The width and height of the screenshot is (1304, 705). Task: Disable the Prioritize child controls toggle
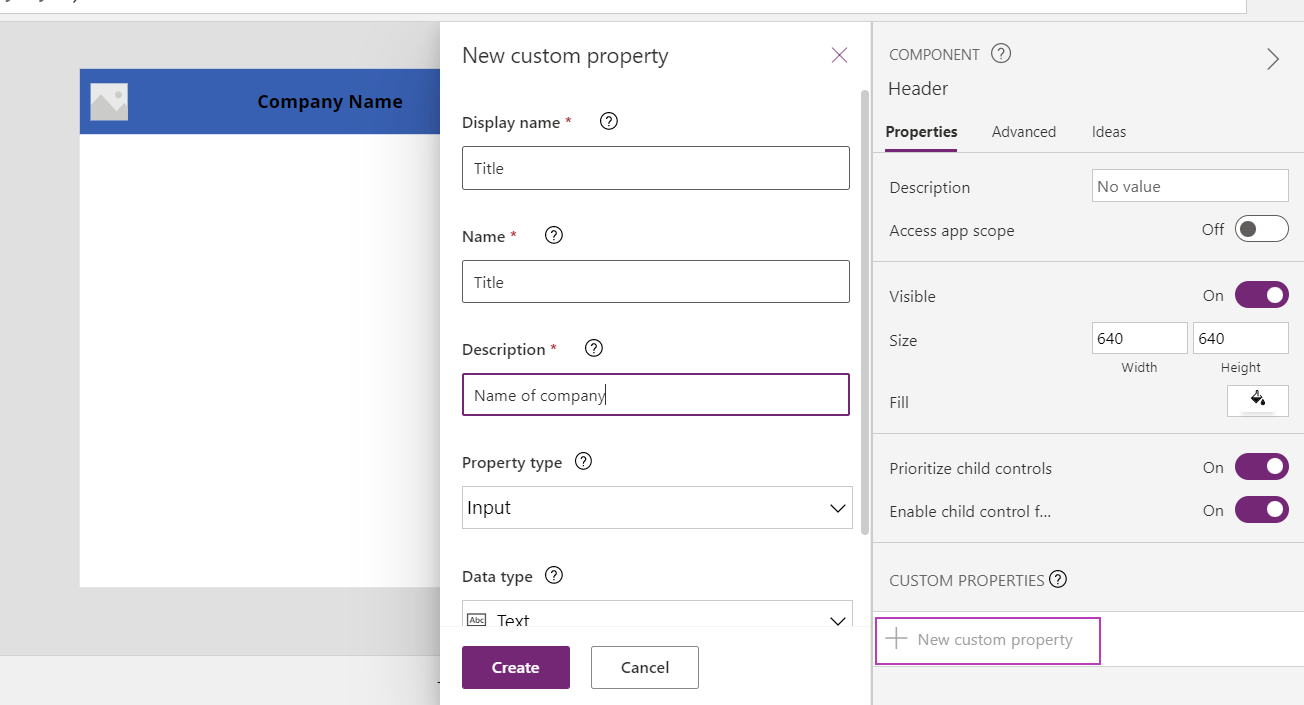(1261, 466)
